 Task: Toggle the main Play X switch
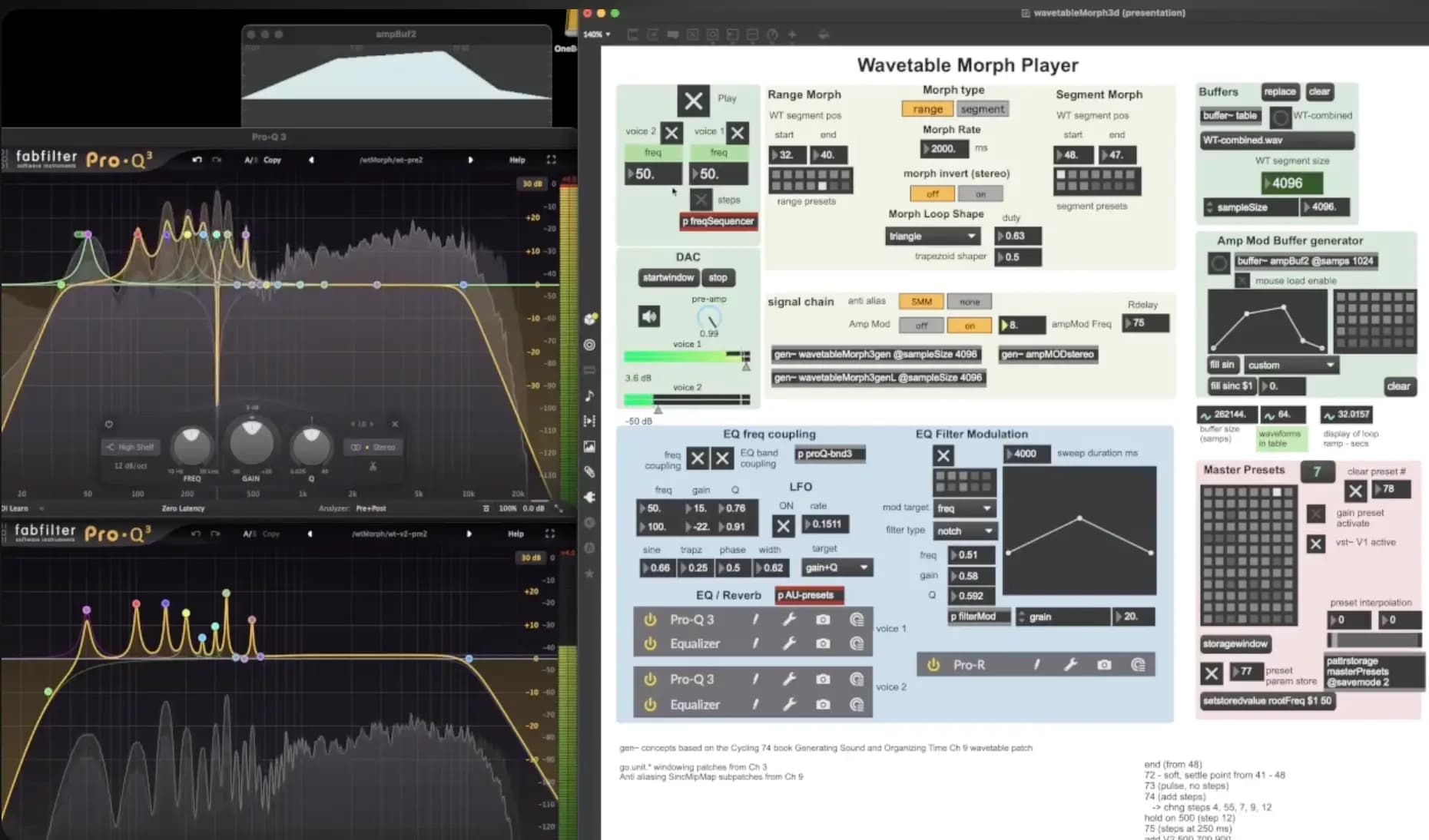(x=693, y=101)
